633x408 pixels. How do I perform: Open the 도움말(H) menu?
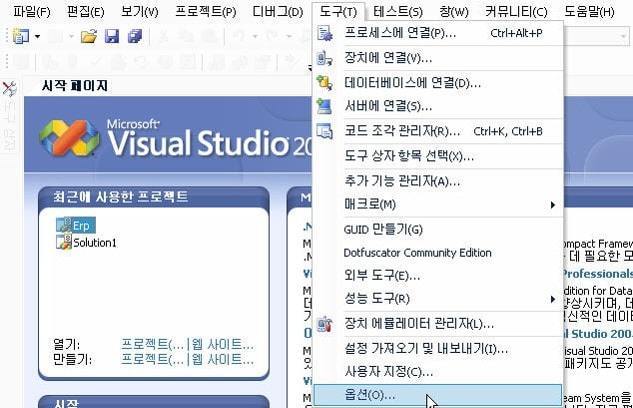click(x=589, y=11)
